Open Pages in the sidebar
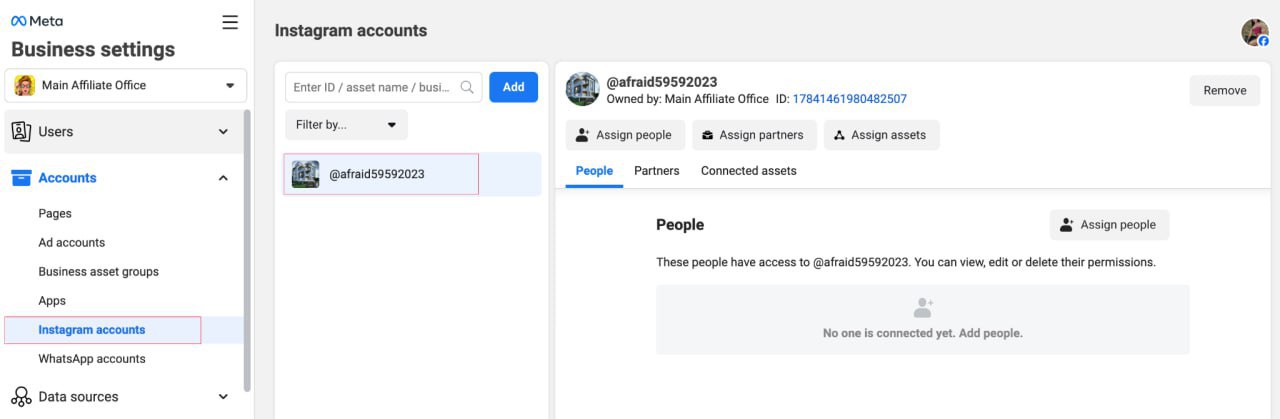 [55, 213]
